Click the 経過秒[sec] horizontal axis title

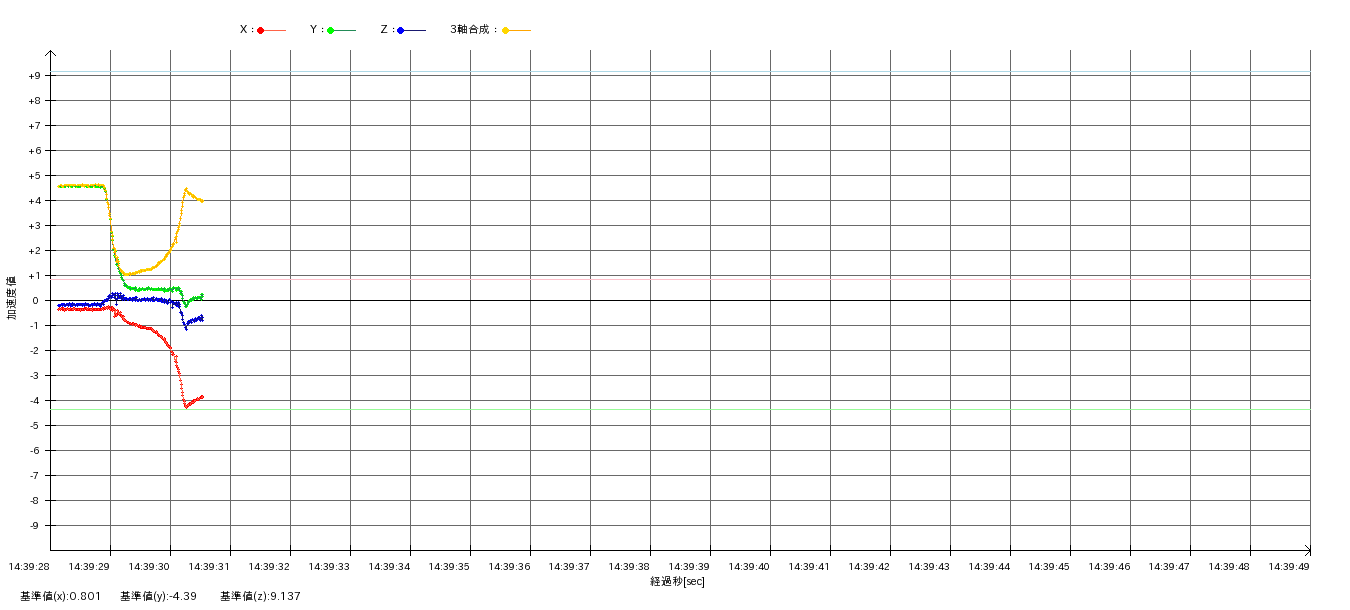[x=677, y=581]
